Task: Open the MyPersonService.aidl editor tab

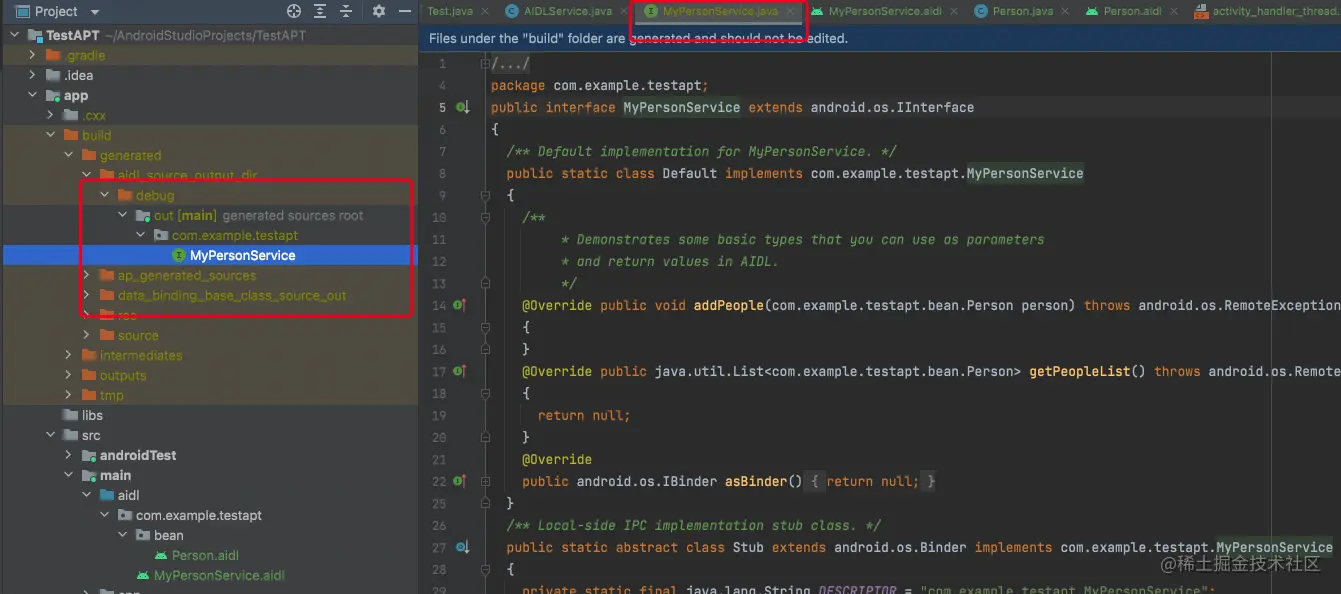Action: pos(885,11)
